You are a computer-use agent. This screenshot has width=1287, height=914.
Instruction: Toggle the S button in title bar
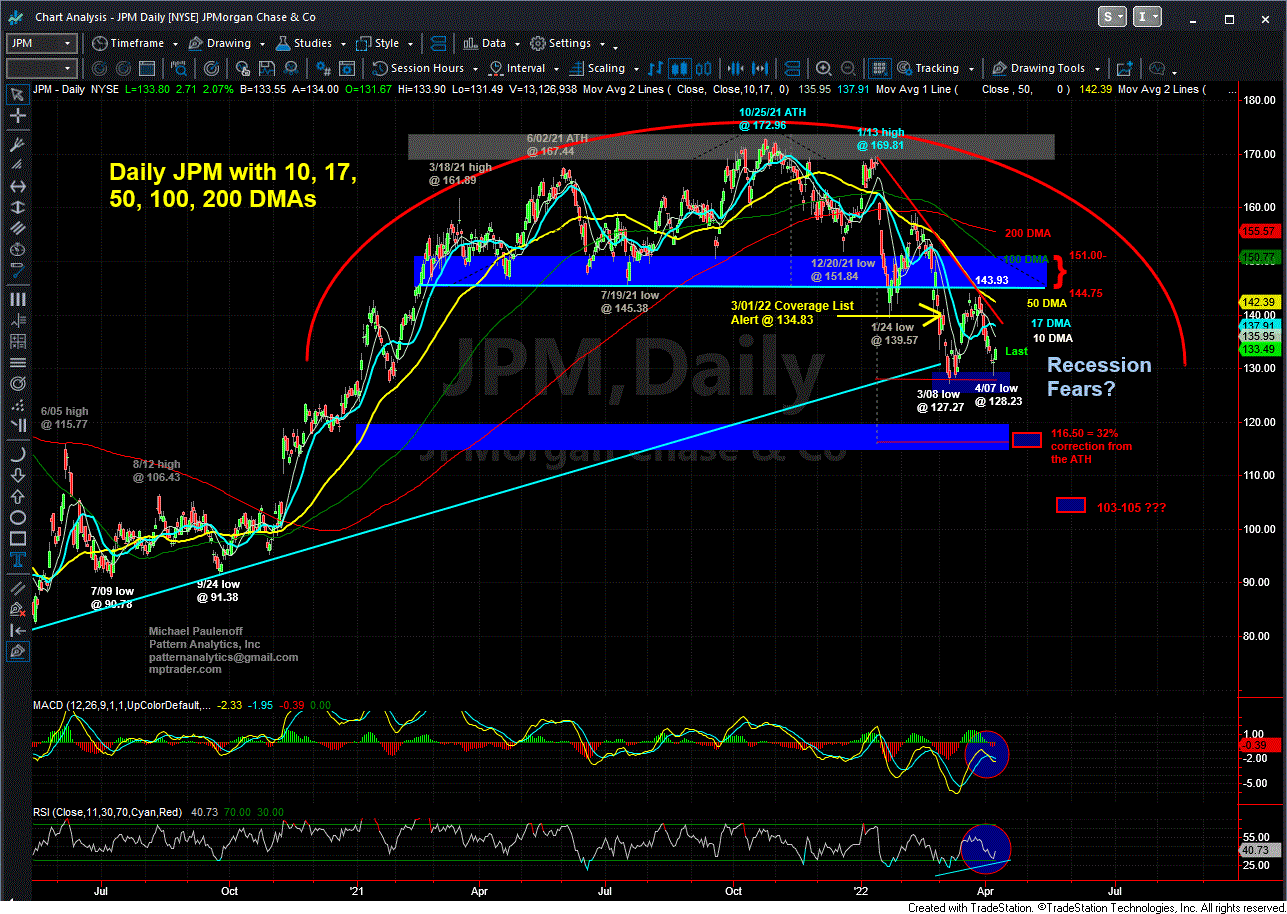coord(1111,16)
